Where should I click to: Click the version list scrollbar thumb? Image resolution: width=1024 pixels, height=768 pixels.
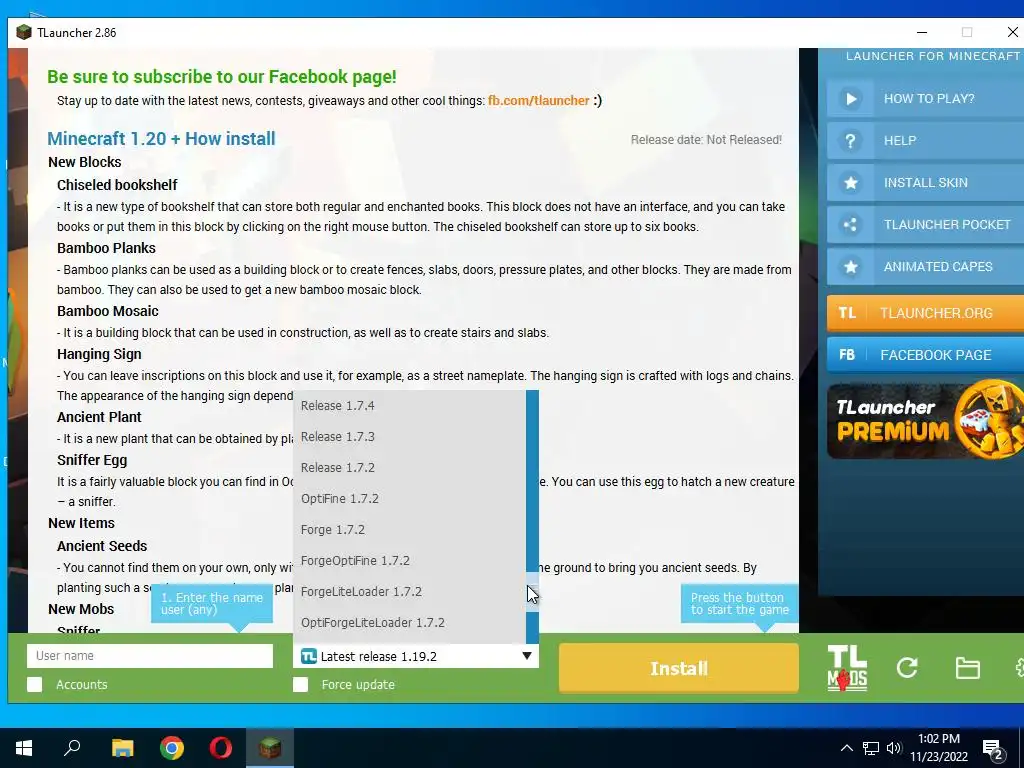[x=532, y=592]
